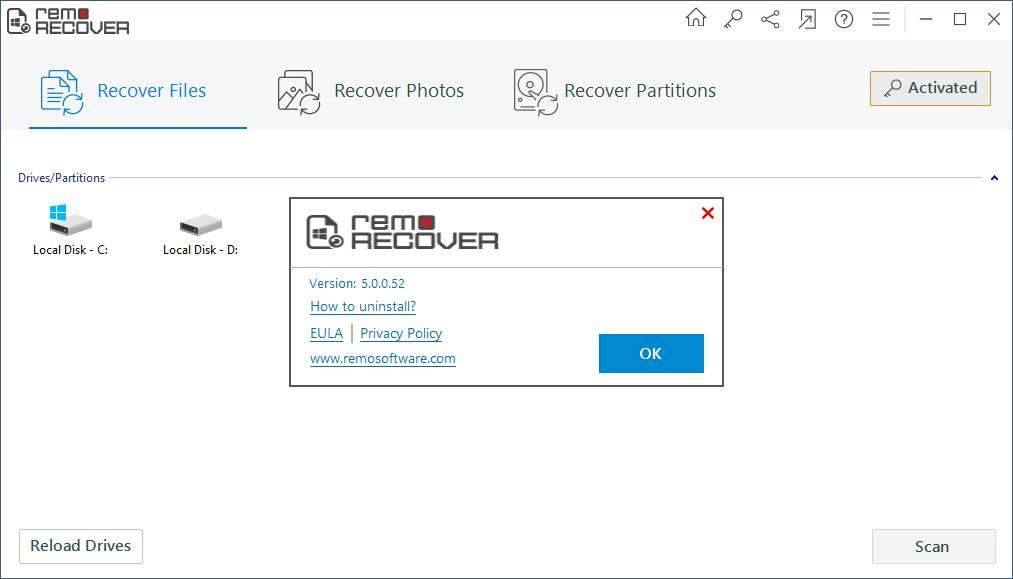Start a Scan
The width and height of the screenshot is (1013, 579).
pyautogui.click(x=932, y=546)
